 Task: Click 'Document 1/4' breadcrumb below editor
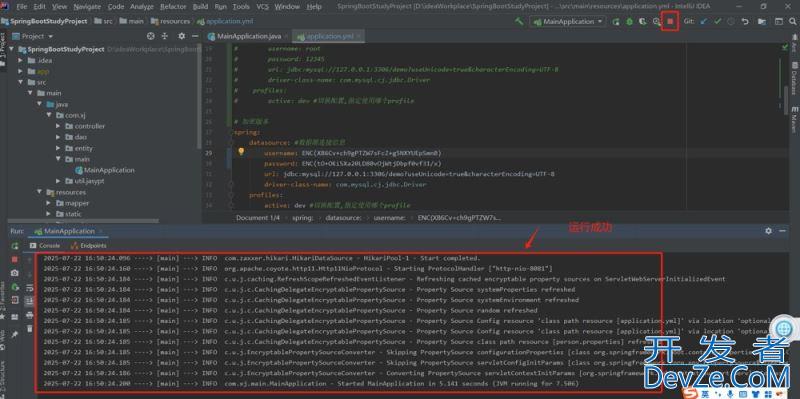pyautogui.click(x=258, y=218)
